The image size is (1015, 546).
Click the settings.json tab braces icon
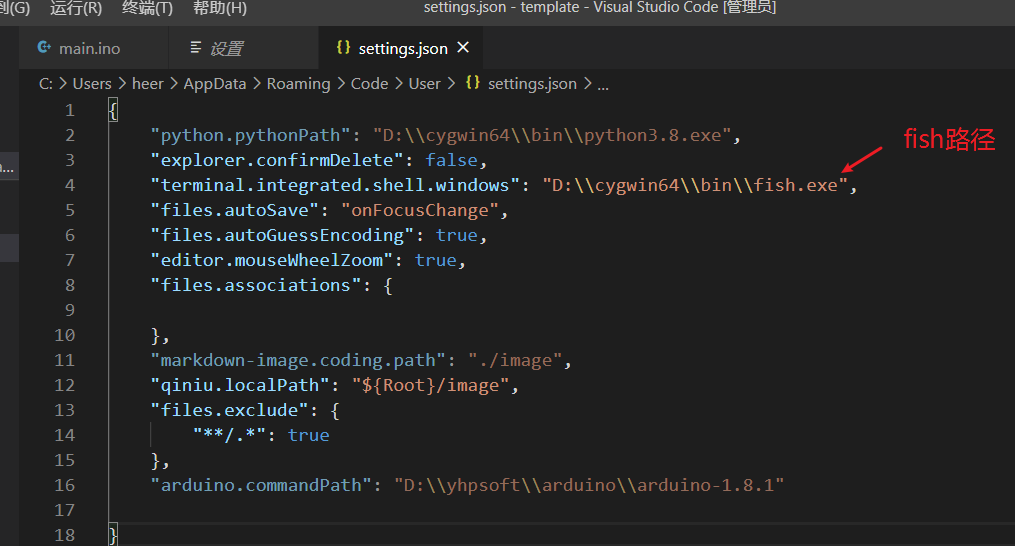tap(343, 47)
